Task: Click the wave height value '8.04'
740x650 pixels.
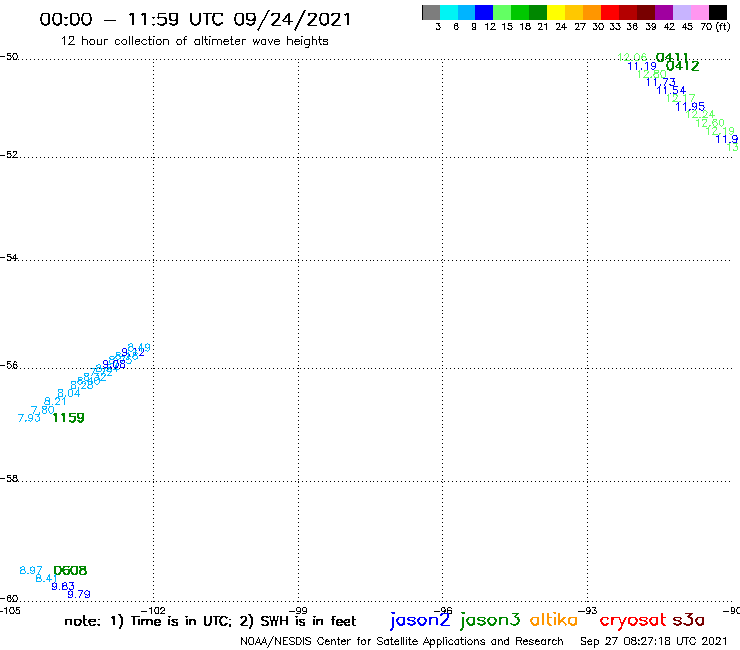Action: (69, 393)
